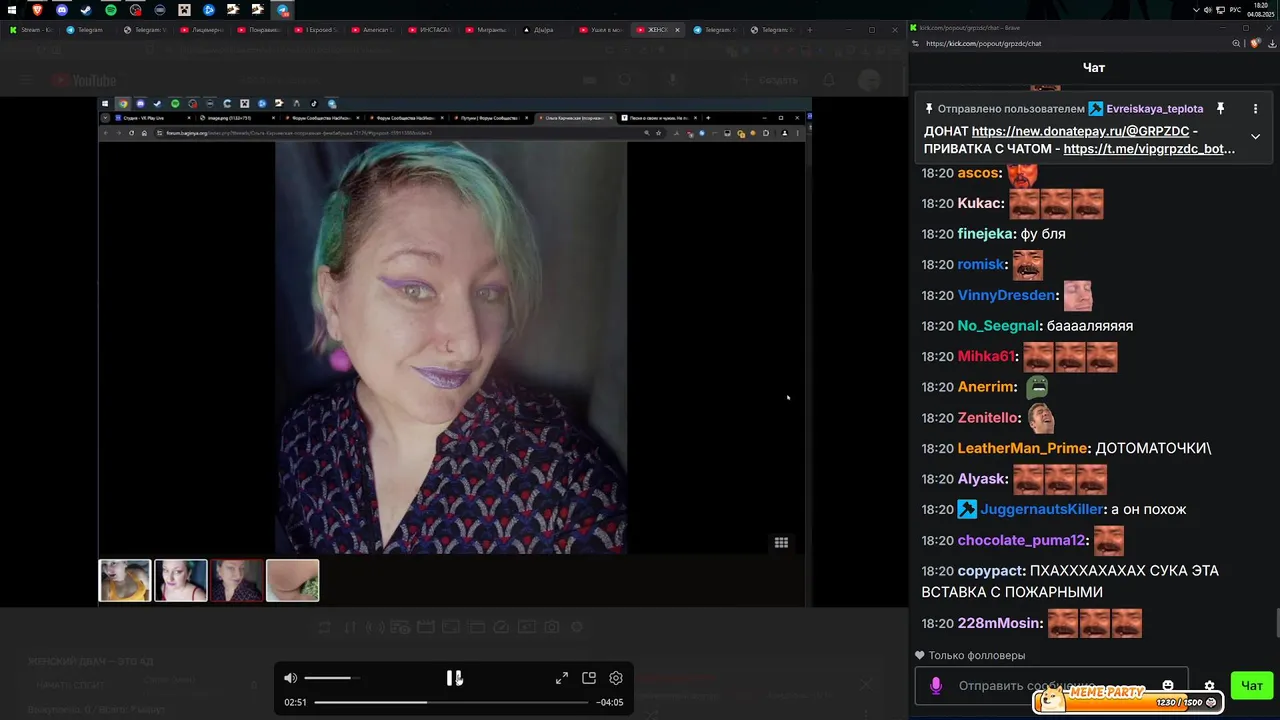
Task: Close the active 'ЖЕНСК' browser tab
Action: [677, 30]
